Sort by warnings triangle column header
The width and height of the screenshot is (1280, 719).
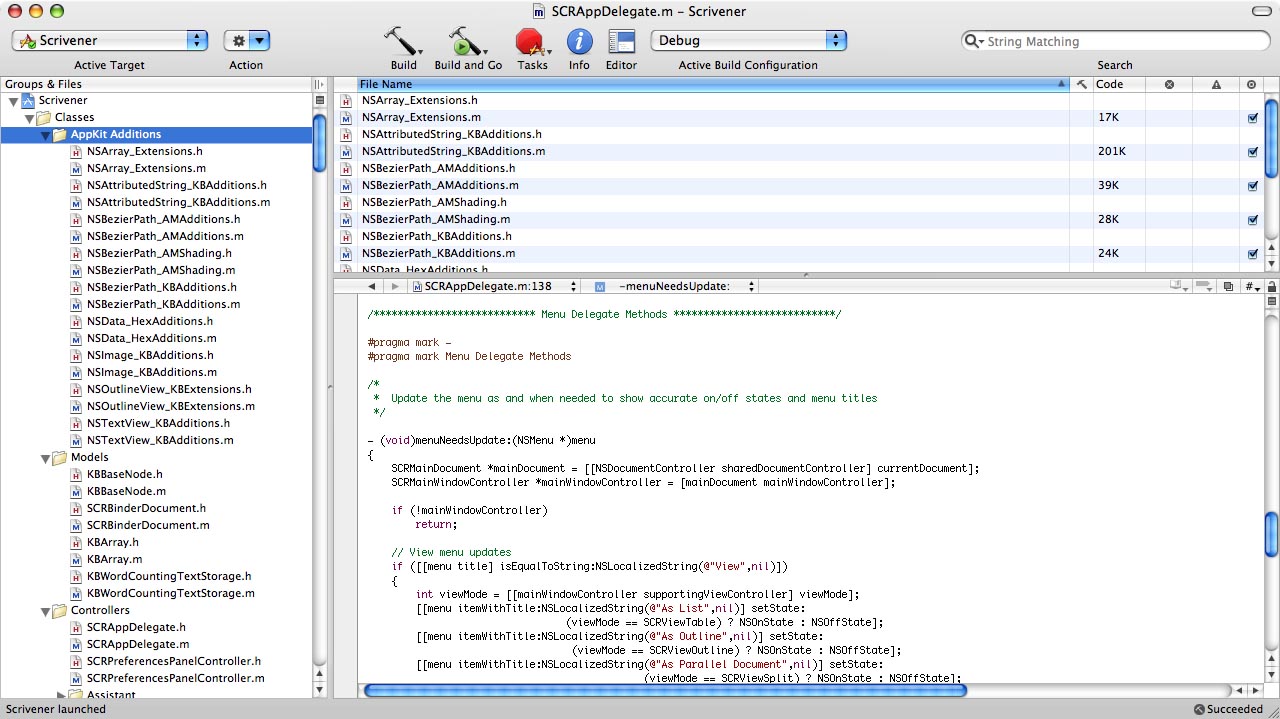tap(1216, 85)
